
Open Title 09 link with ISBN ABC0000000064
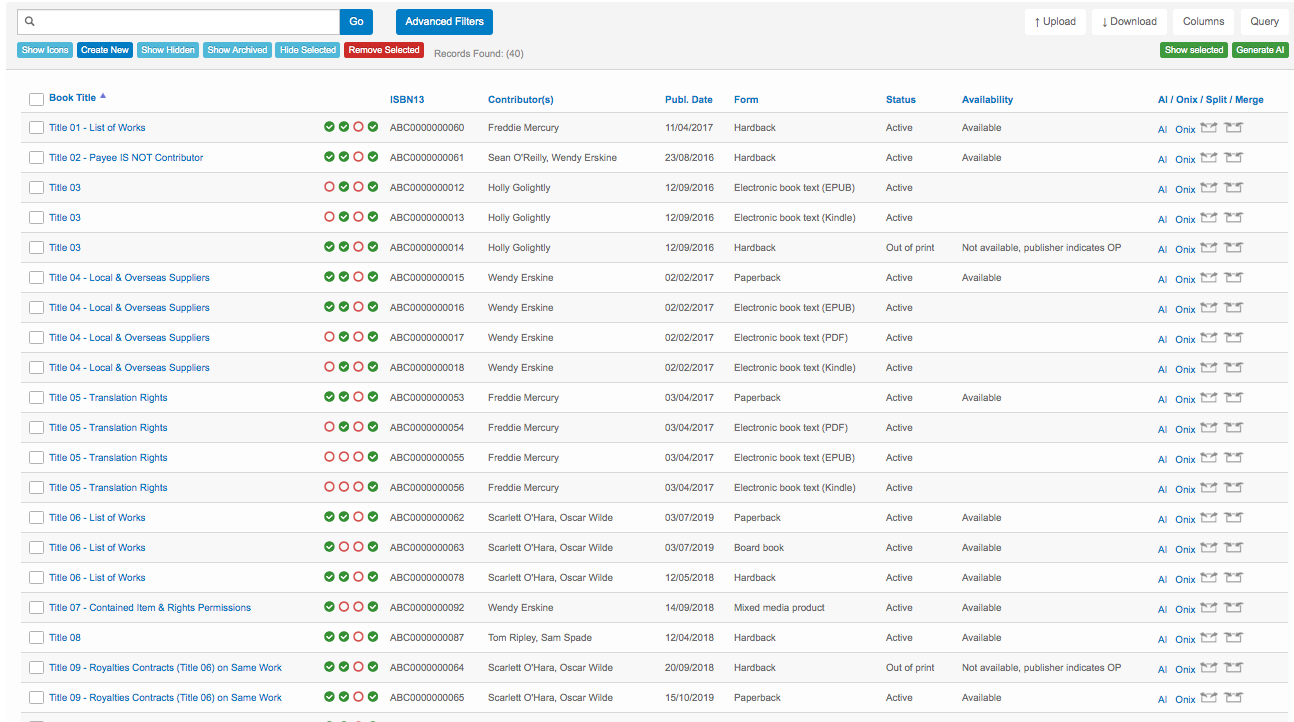[165, 667]
